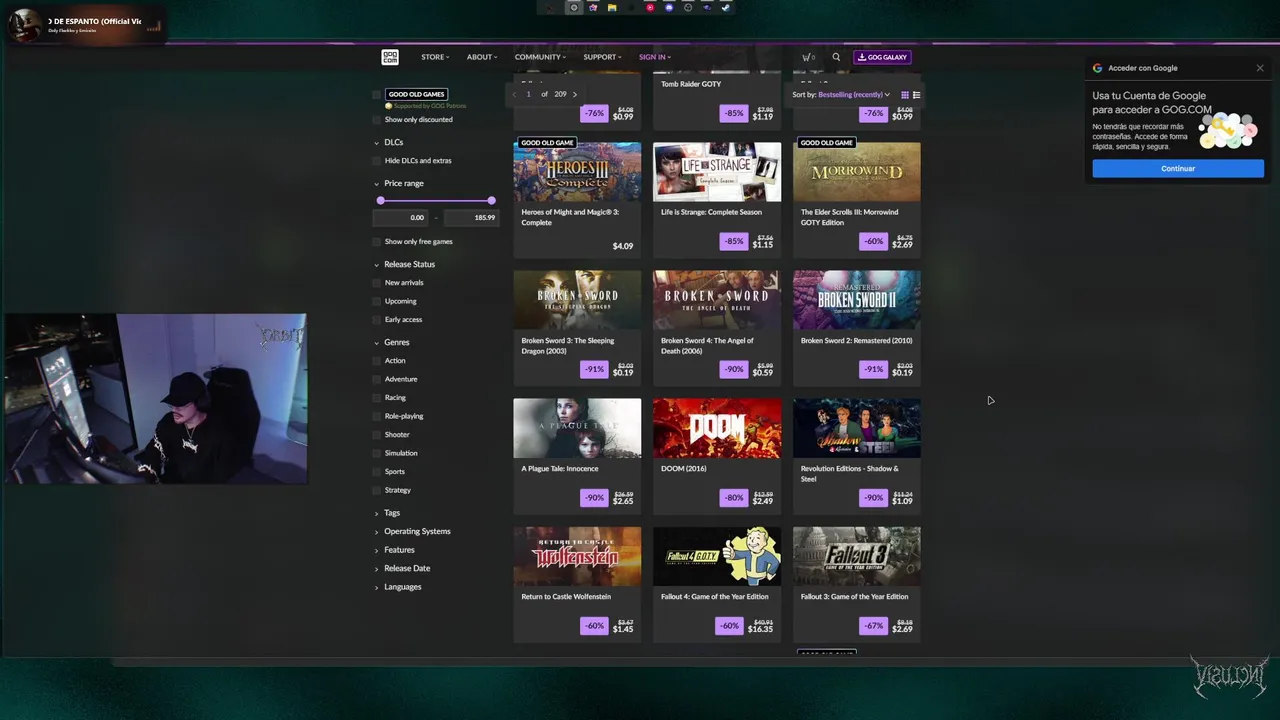This screenshot has height=720, width=1280.
Task: Switch to grid view layout
Action: coord(905,95)
